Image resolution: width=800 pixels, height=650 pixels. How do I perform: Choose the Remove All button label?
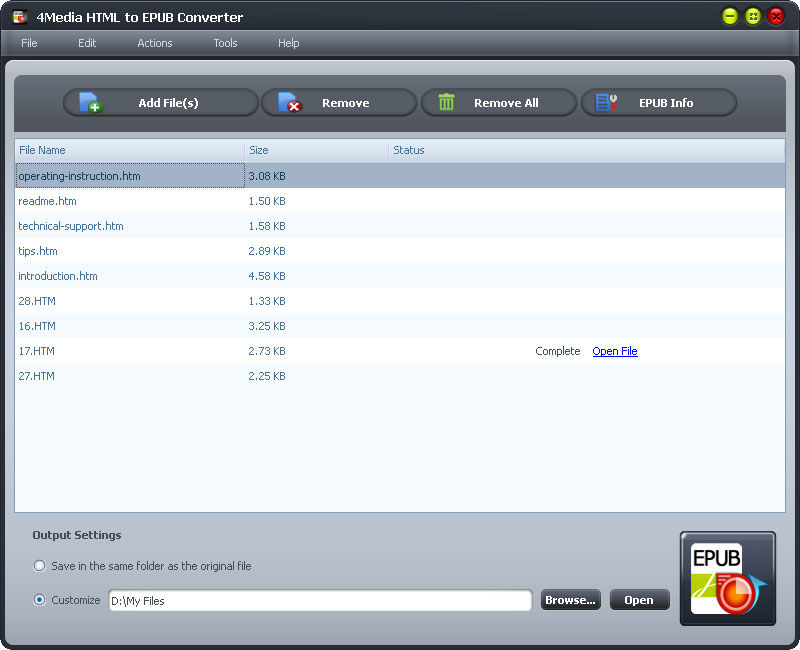[x=506, y=103]
